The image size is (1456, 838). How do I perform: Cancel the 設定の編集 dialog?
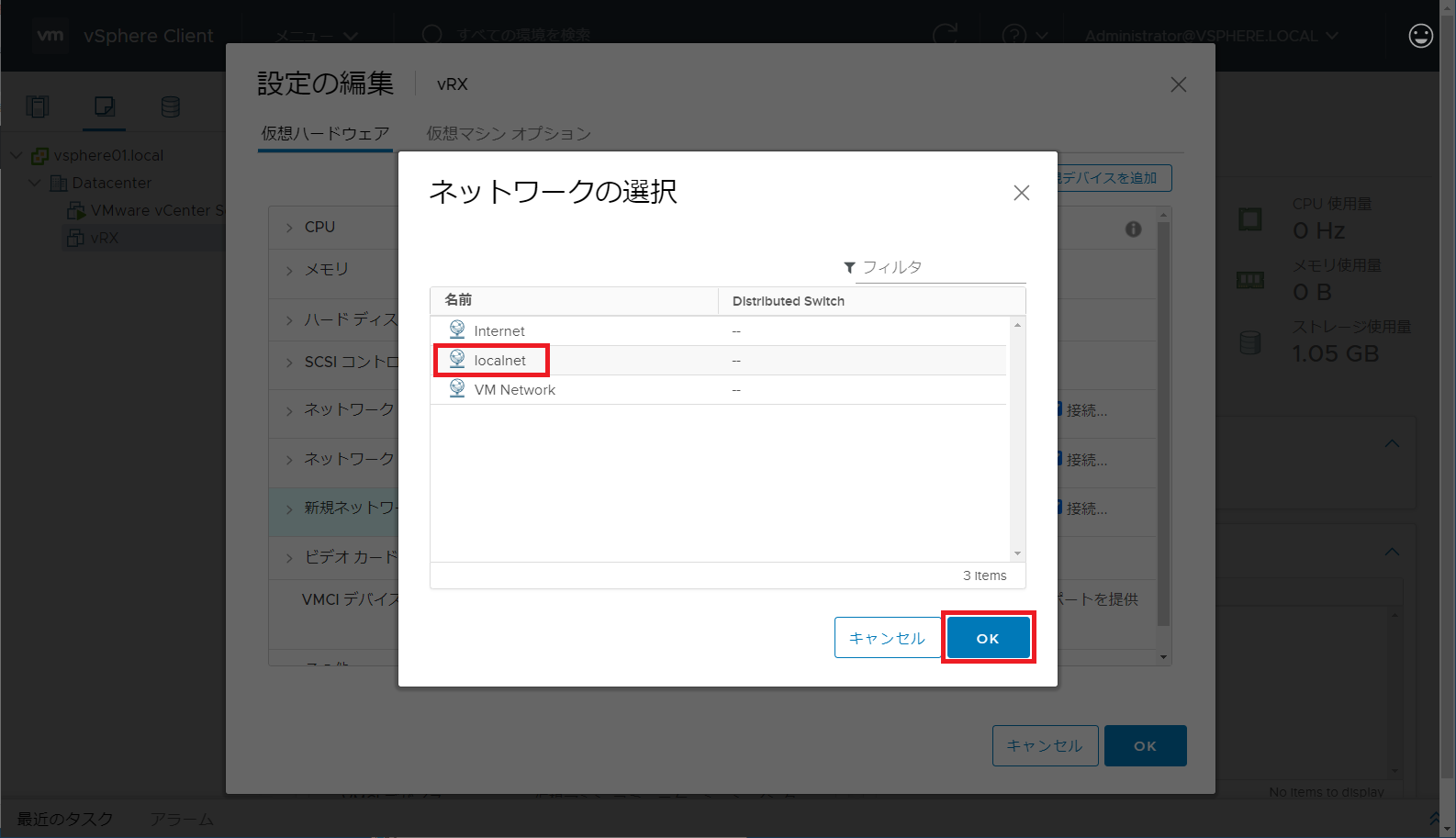pos(1045,745)
